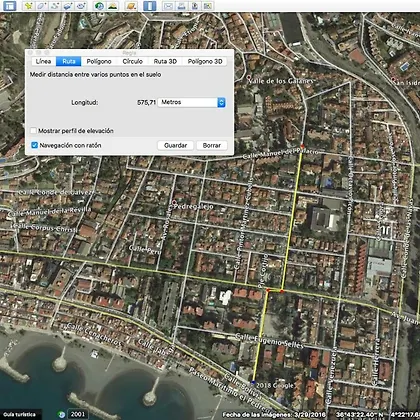Viewport: 420px width, 420px height.
Task: Open the add image overlay tool
Action: pos(68,6)
